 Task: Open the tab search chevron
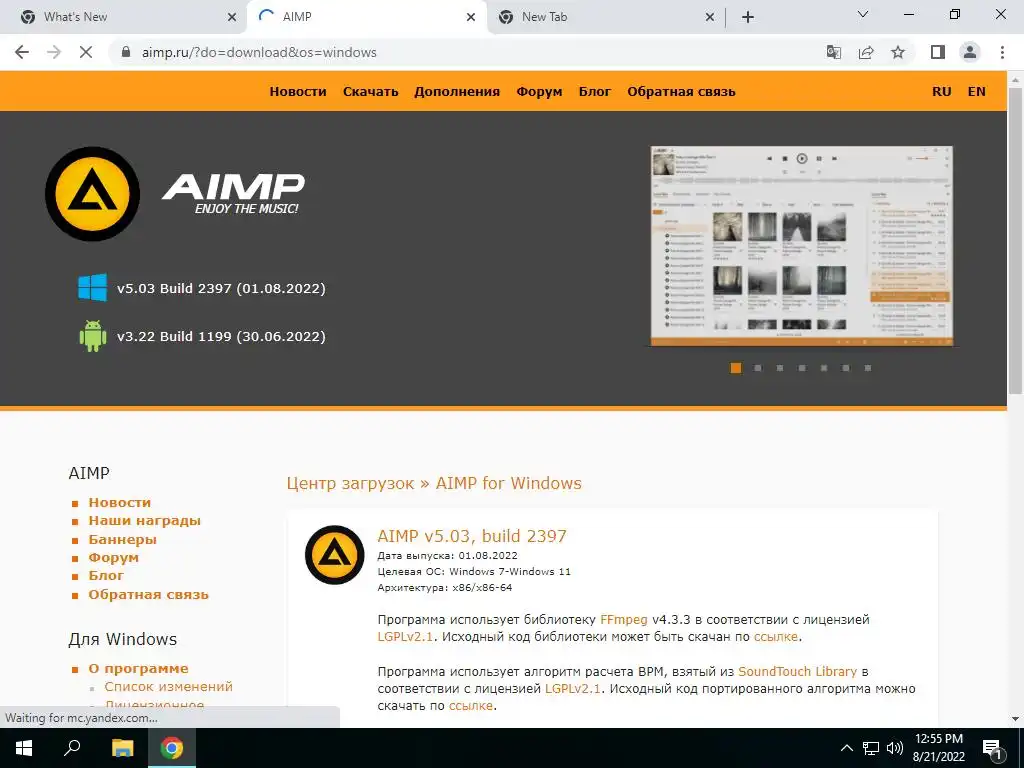pos(863,14)
